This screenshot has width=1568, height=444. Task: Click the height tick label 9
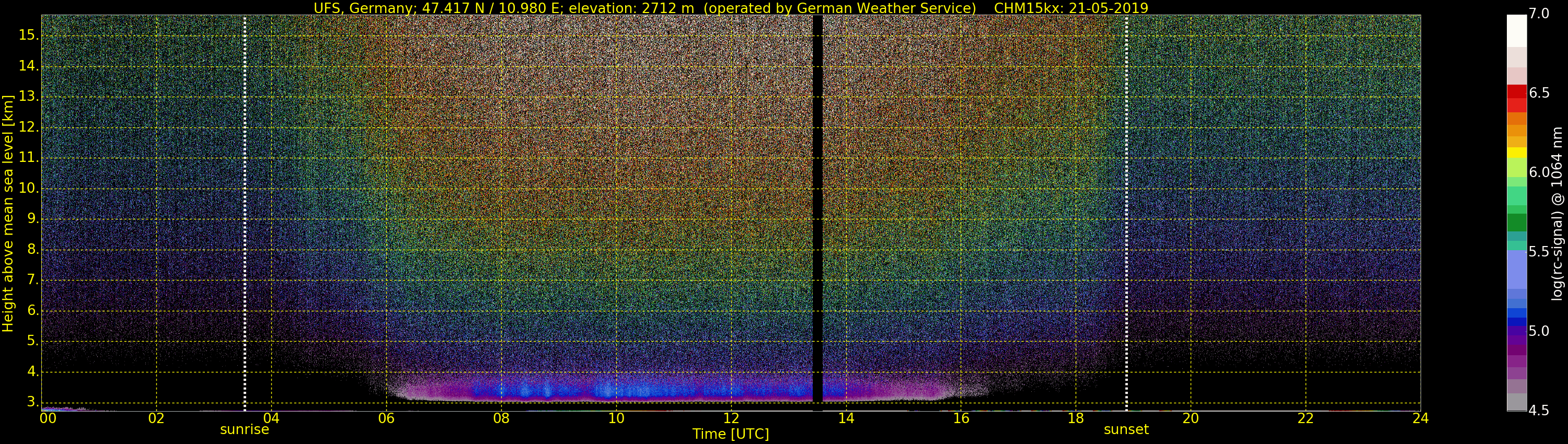pyautogui.click(x=33, y=219)
